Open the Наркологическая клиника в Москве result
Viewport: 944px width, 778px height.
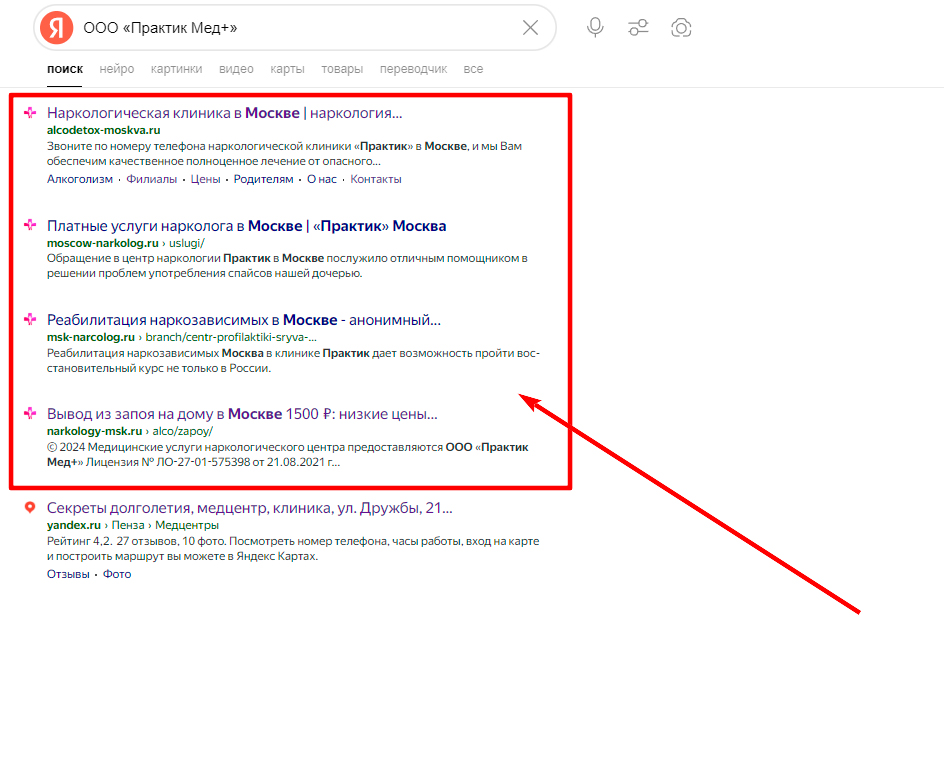(224, 113)
